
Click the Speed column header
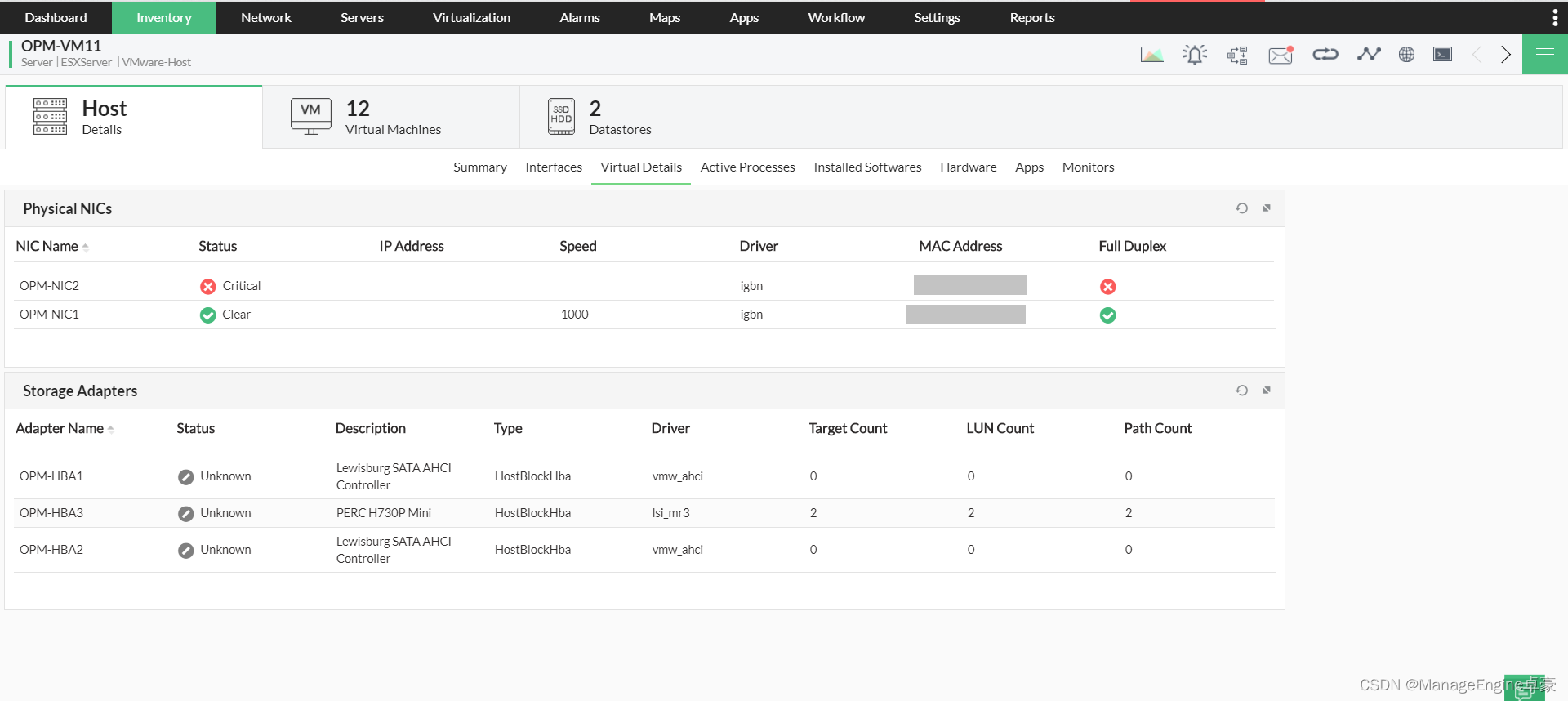click(x=578, y=246)
